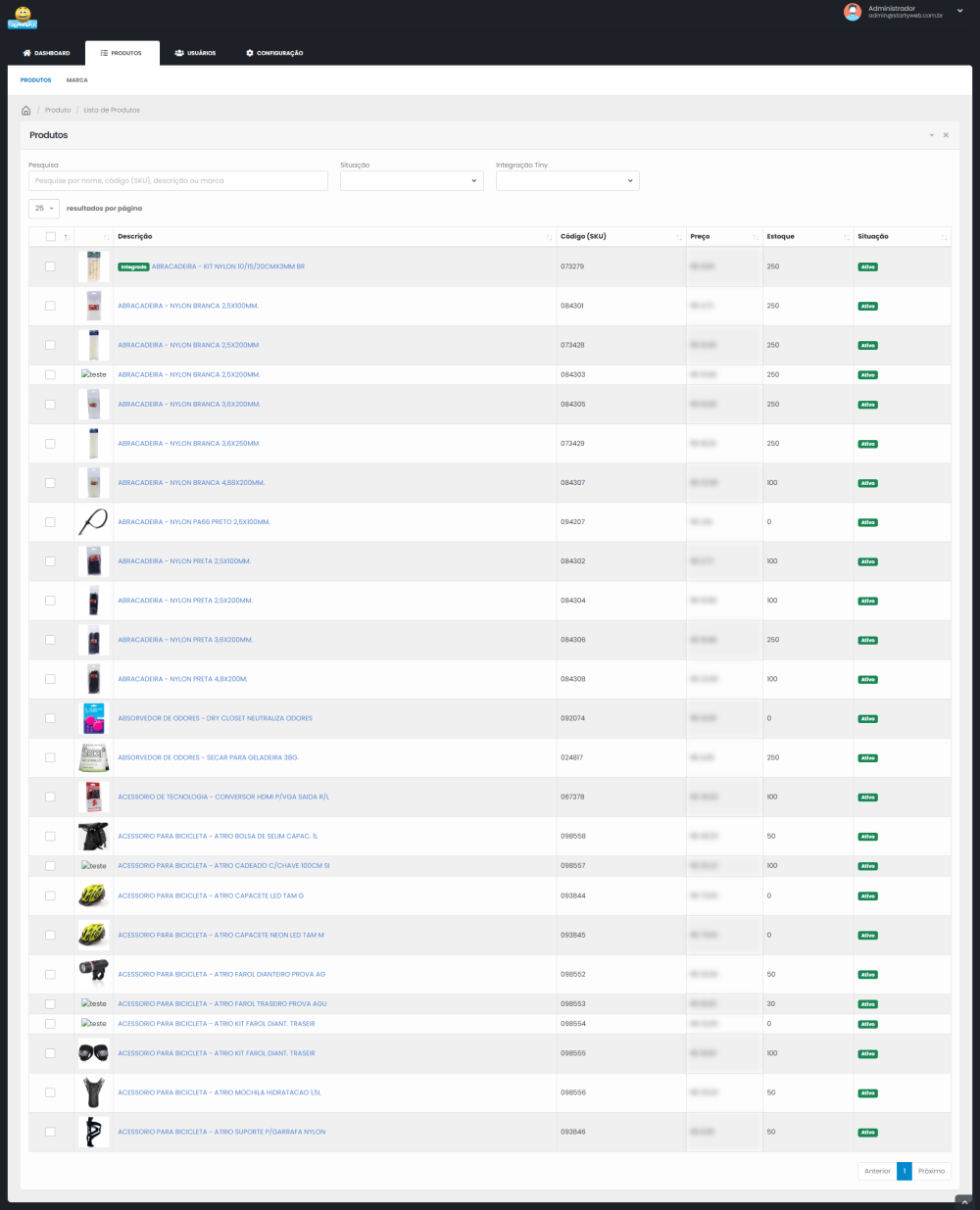Screen dimensions: 980x1210
Task: Click the scroll-to-top arrow button
Action: [x=965, y=1202]
